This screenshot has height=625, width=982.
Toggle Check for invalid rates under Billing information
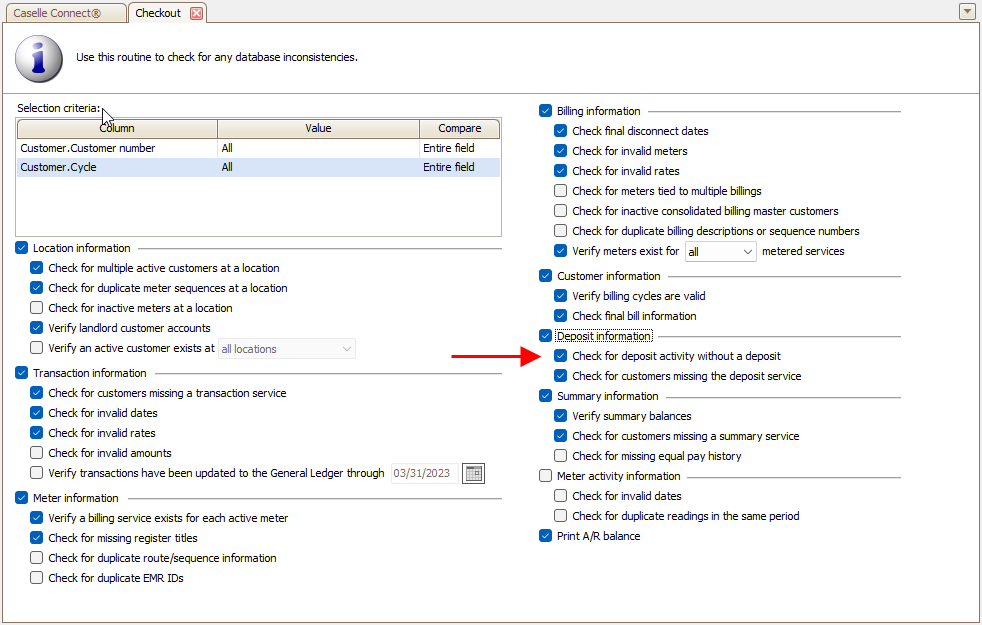(x=561, y=171)
